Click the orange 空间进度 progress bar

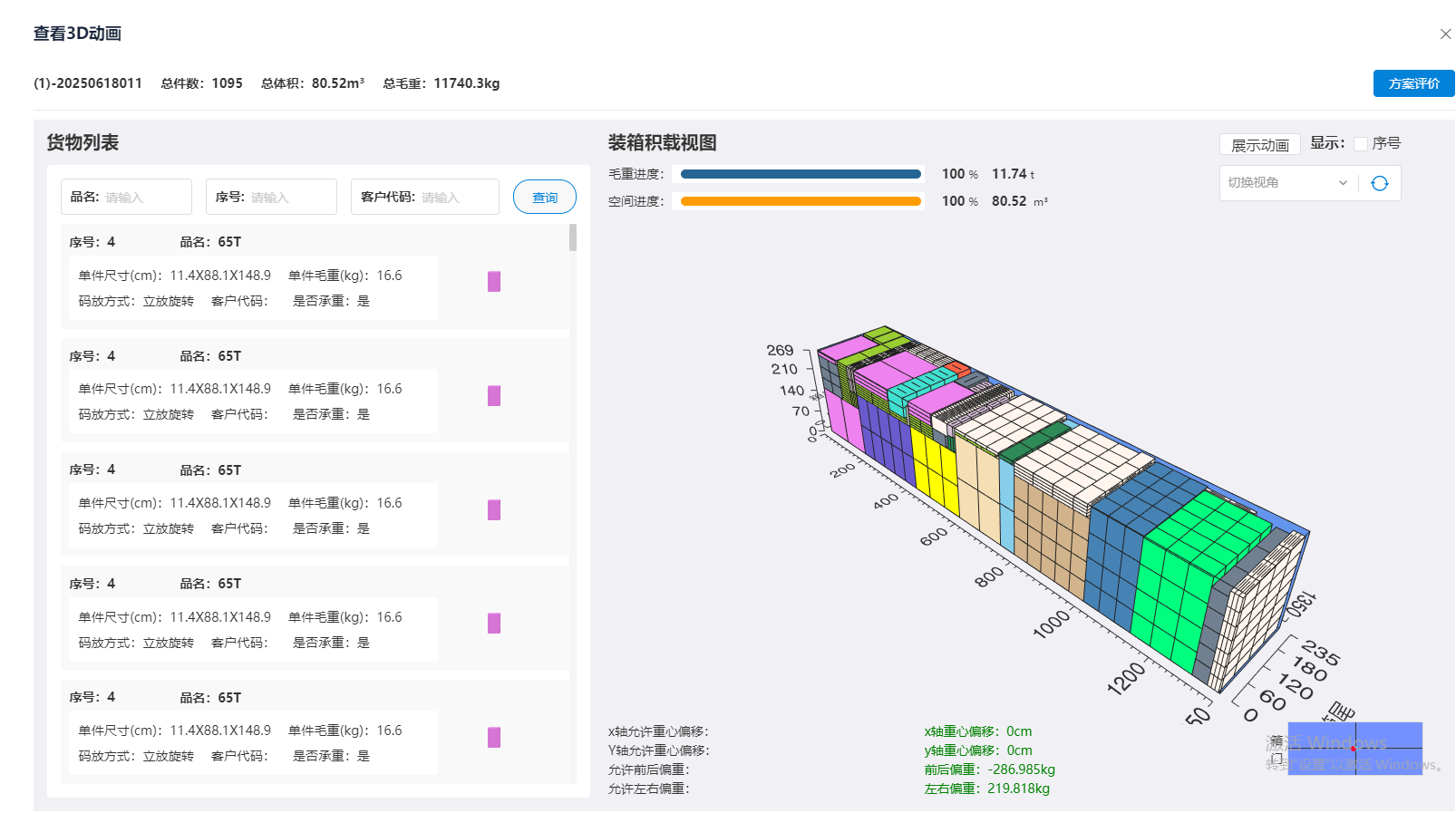[x=800, y=202]
